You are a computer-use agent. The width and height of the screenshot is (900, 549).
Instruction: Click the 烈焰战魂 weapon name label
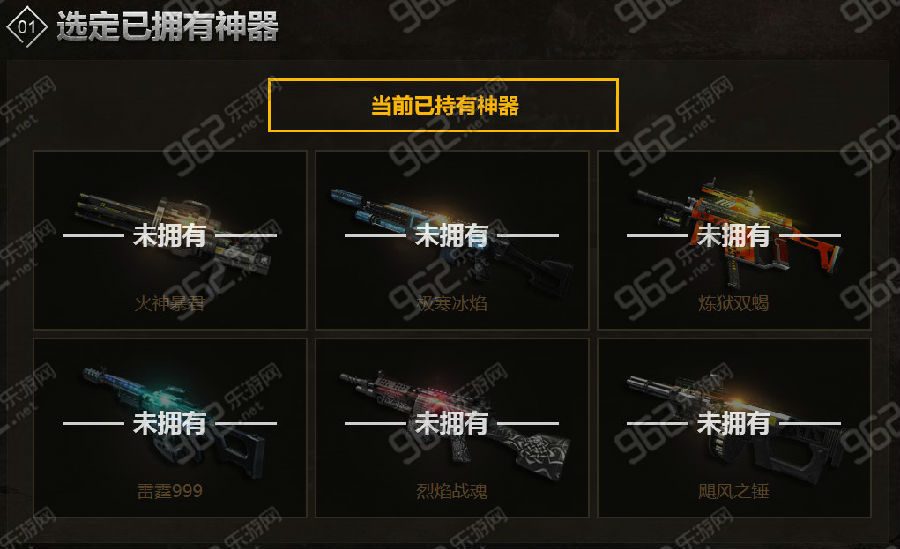(452, 491)
